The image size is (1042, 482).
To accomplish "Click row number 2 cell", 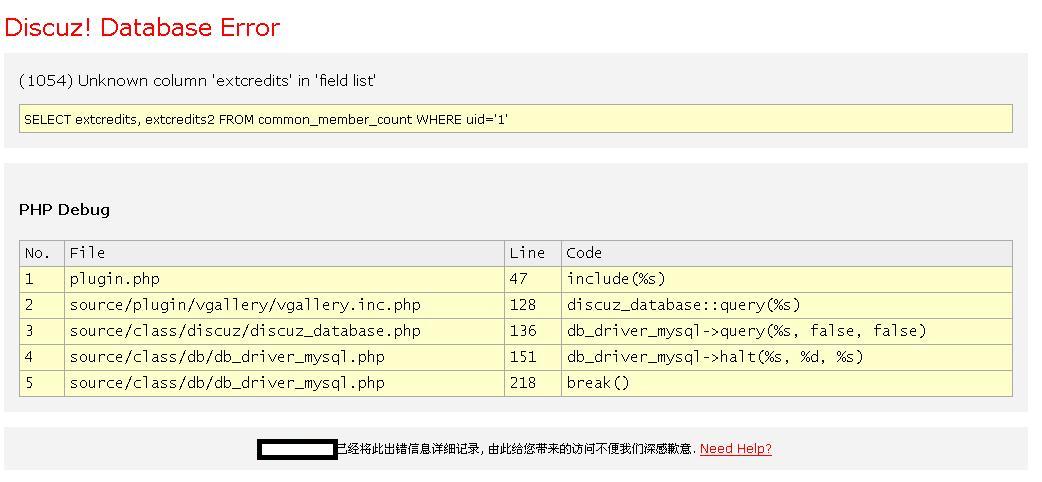I will tap(42, 305).
